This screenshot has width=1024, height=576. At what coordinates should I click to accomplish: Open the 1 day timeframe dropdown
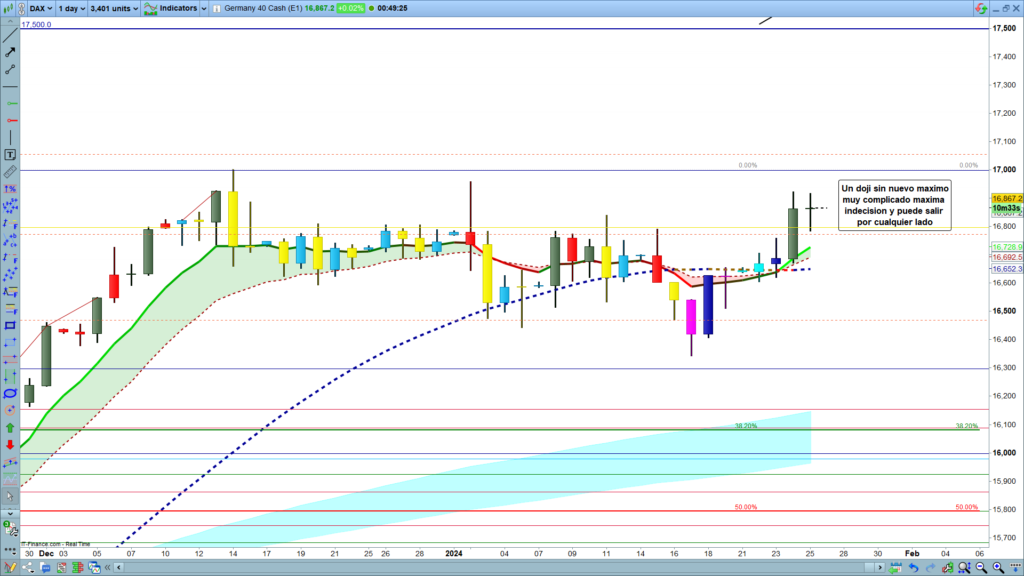point(72,7)
